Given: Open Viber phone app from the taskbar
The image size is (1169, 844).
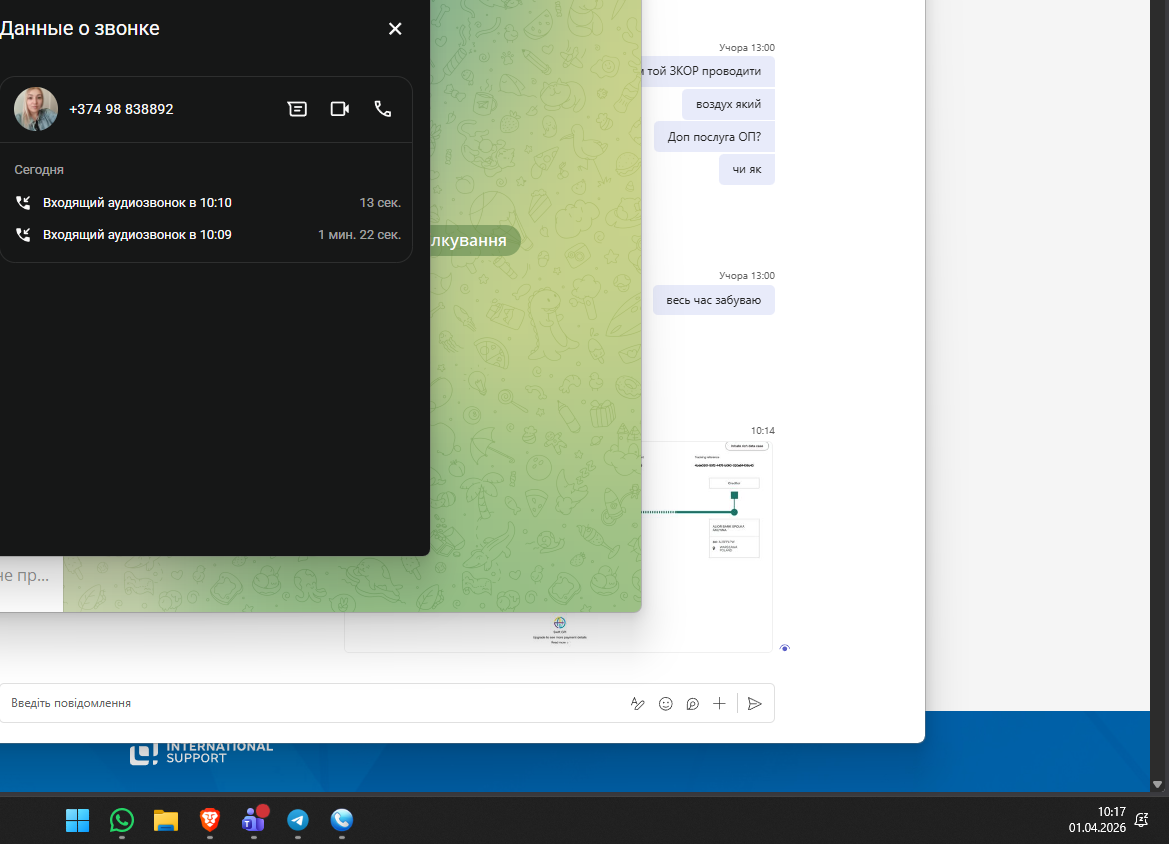Looking at the screenshot, I should tap(341, 820).
